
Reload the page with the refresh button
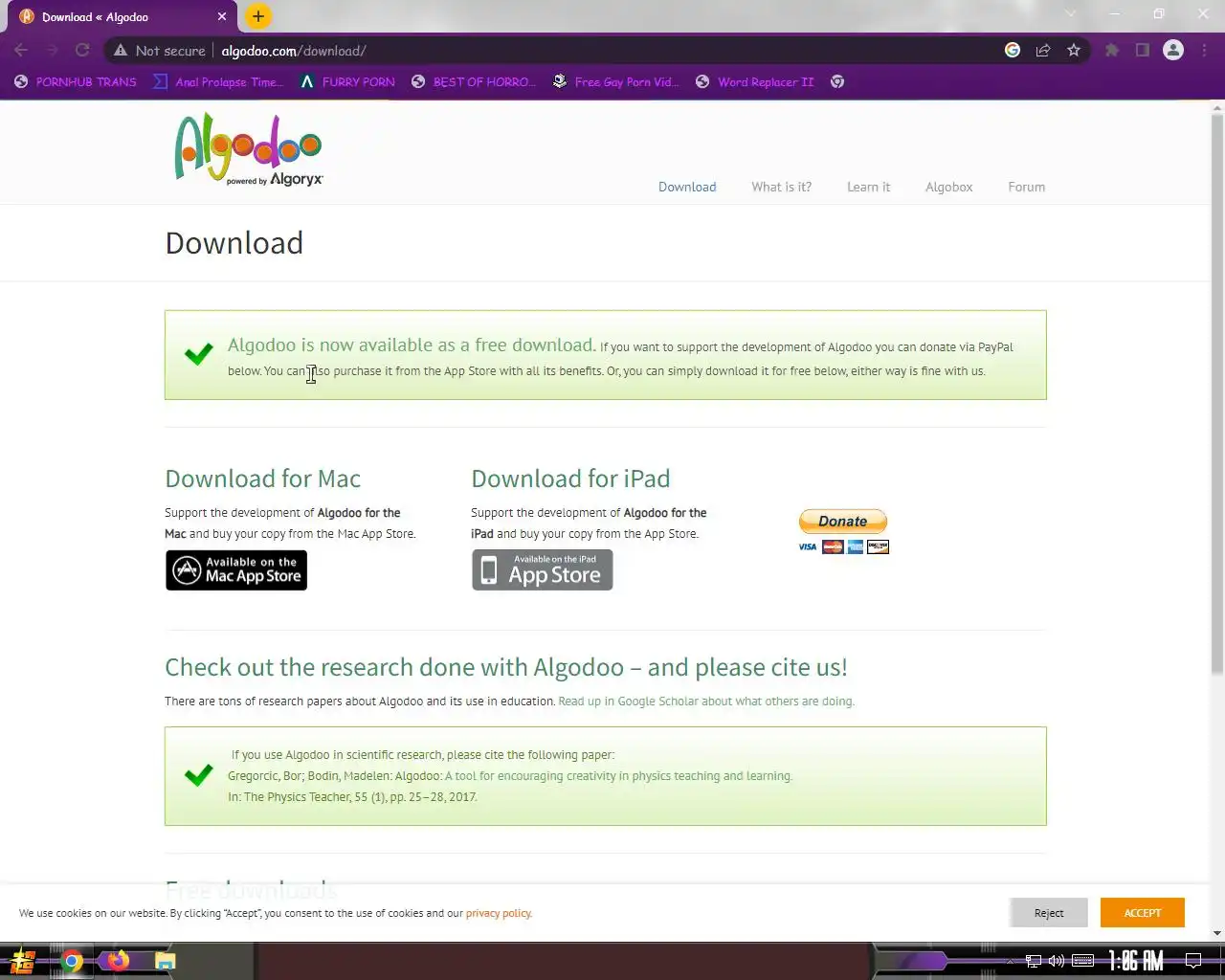(x=82, y=50)
